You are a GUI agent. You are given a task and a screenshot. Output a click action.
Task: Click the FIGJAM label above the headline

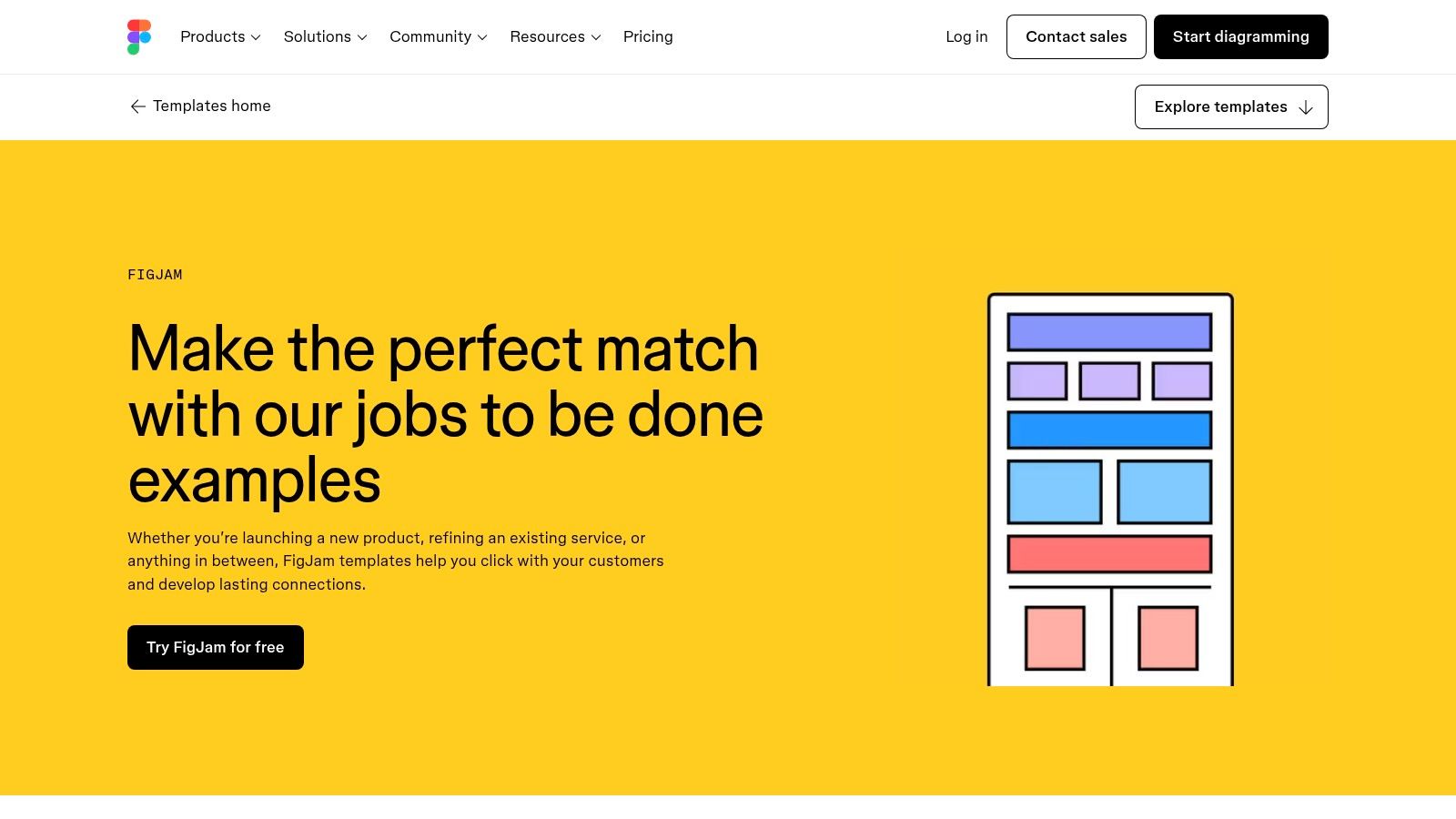[155, 275]
